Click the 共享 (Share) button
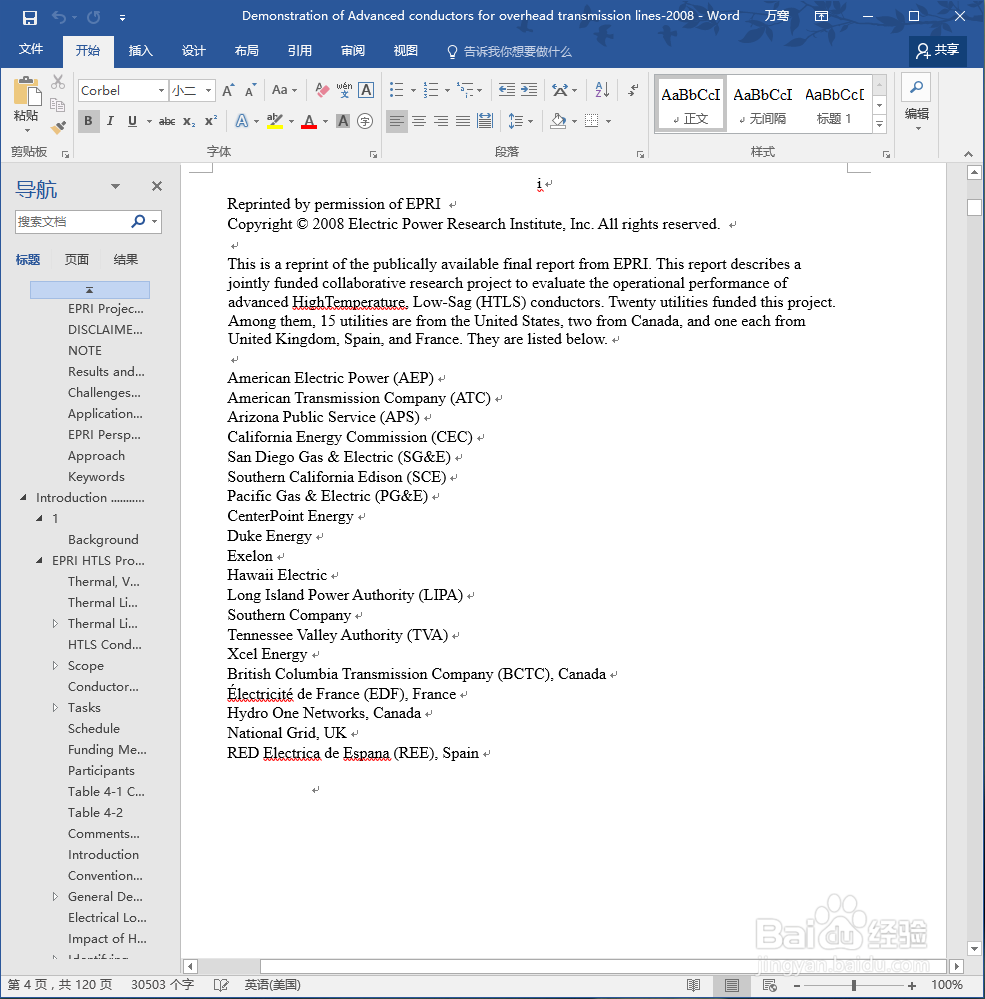985x999 pixels. click(937, 51)
